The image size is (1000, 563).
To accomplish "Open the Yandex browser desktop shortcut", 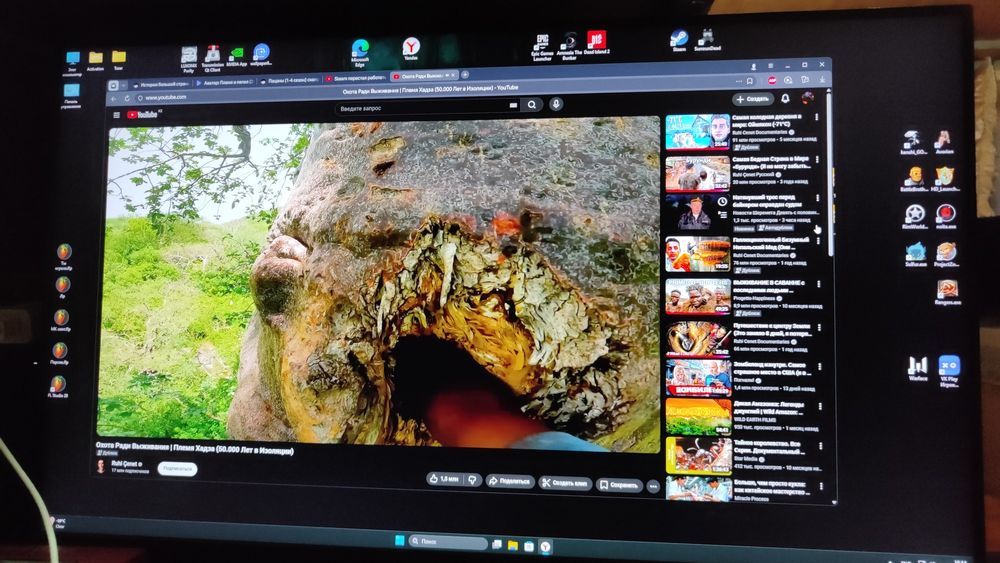I will (411, 49).
